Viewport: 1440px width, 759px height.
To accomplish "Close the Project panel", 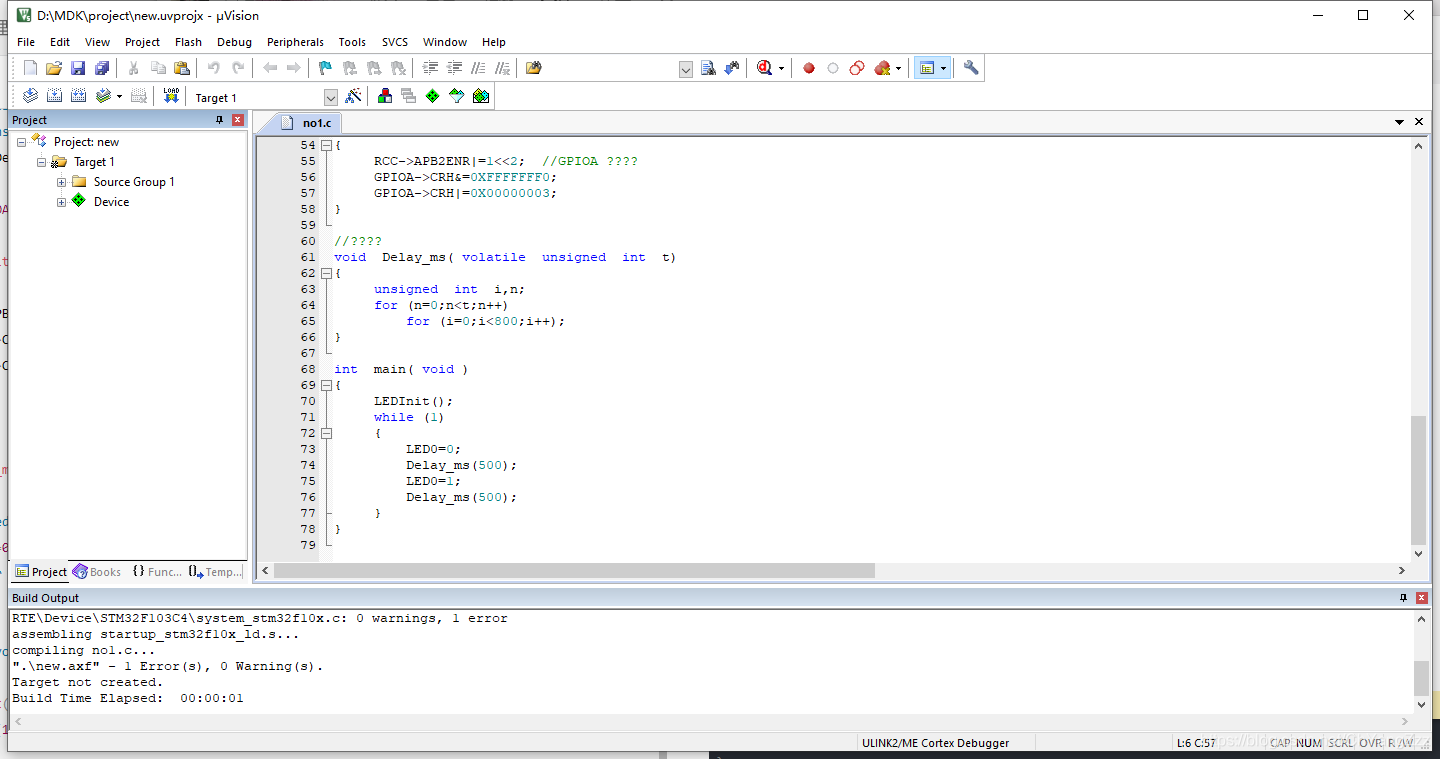I will (x=238, y=120).
